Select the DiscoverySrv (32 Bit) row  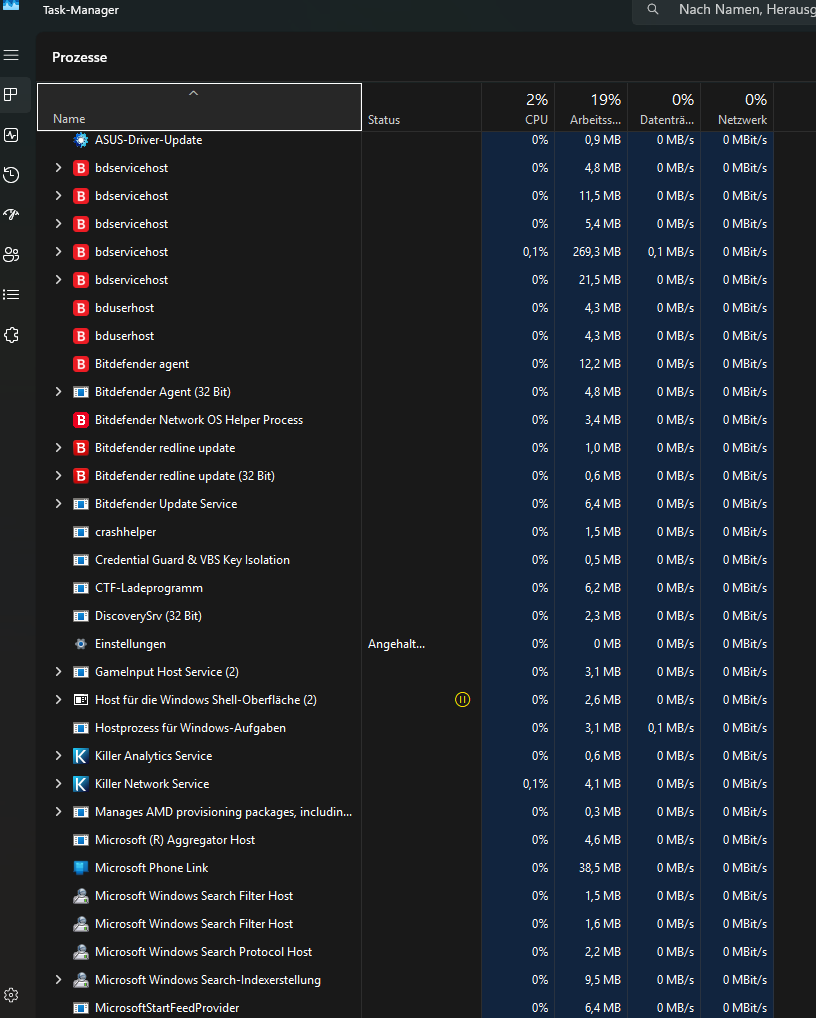(x=405, y=615)
